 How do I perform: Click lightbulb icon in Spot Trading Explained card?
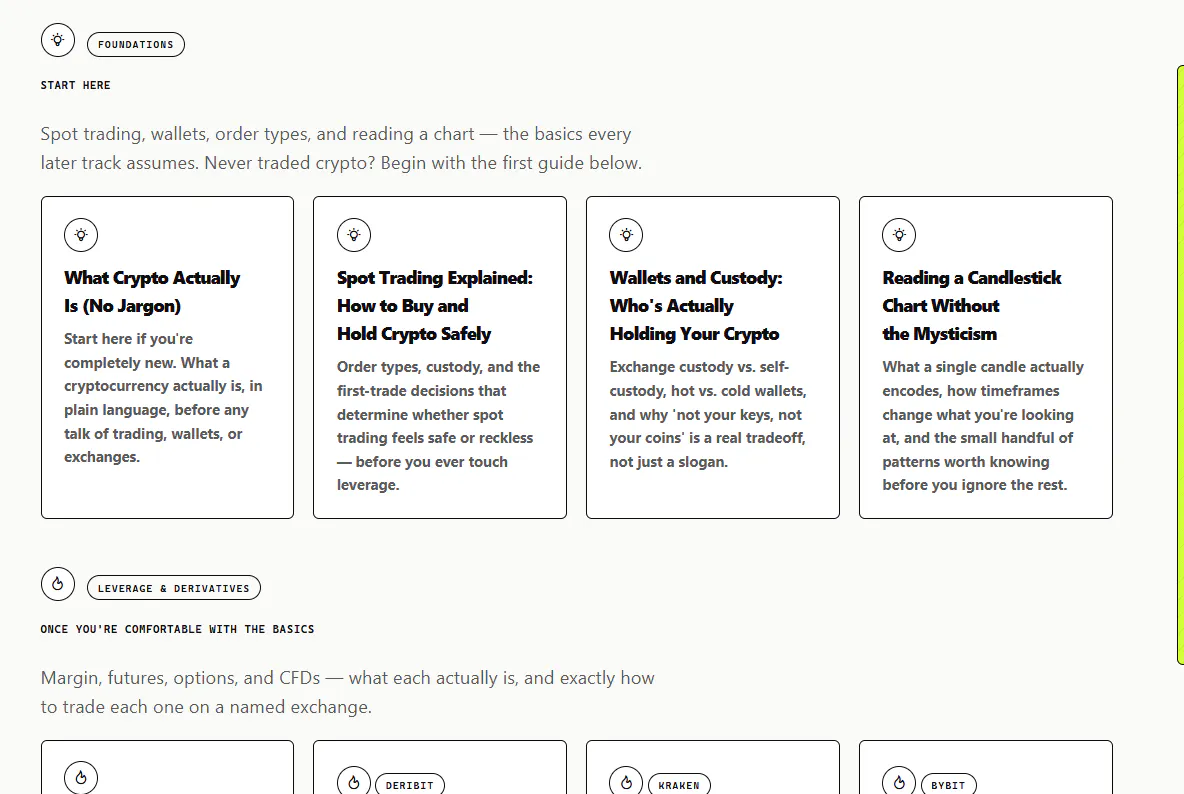click(353, 235)
